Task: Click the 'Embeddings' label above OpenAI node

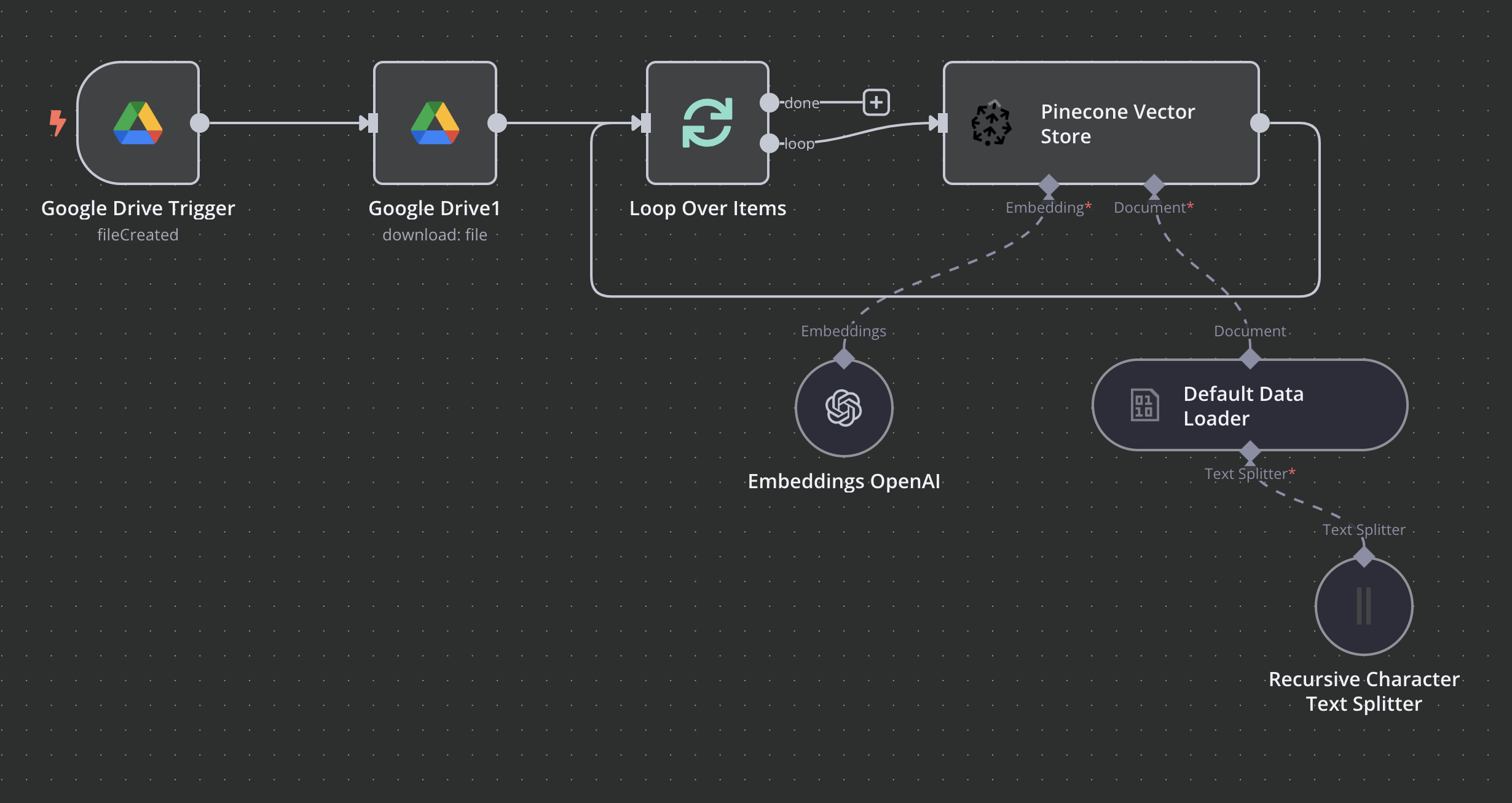Action: 843,331
